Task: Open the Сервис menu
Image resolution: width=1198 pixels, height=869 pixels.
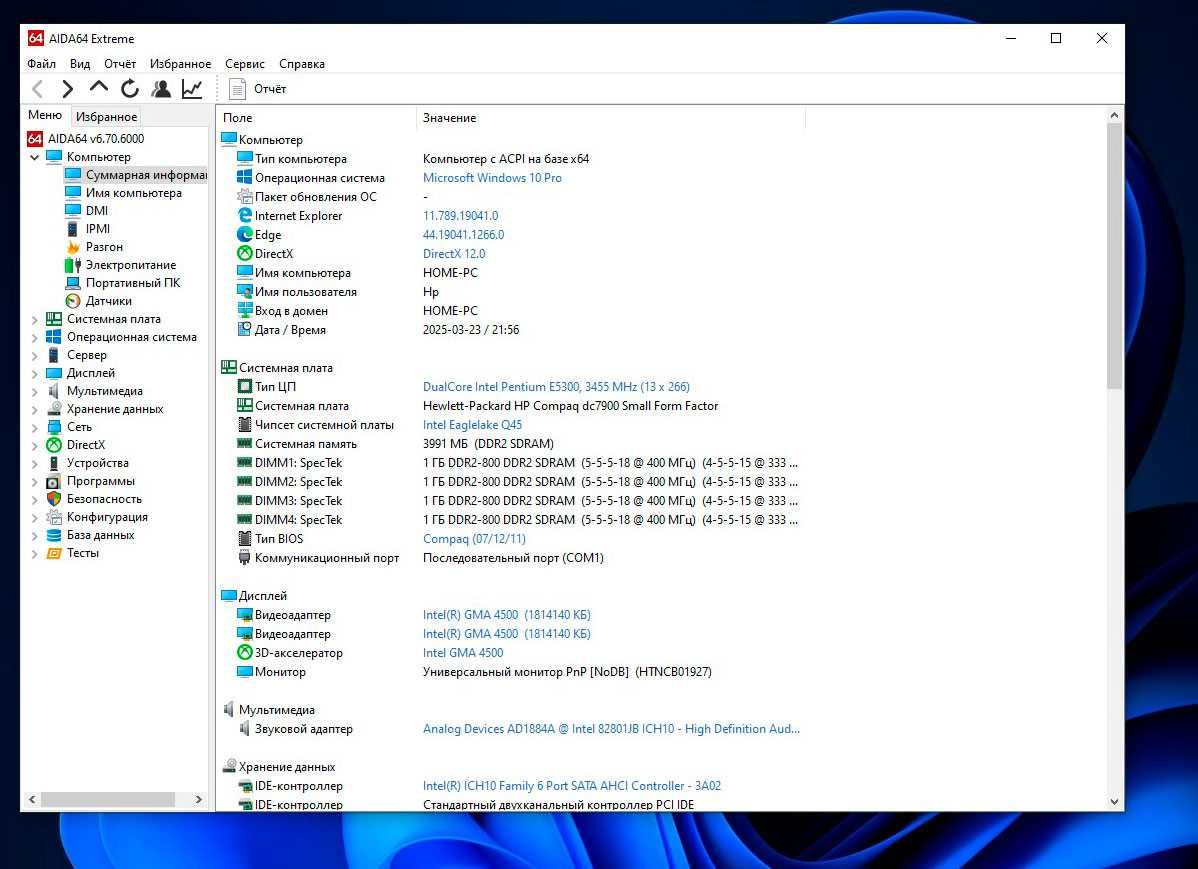Action: [244, 64]
